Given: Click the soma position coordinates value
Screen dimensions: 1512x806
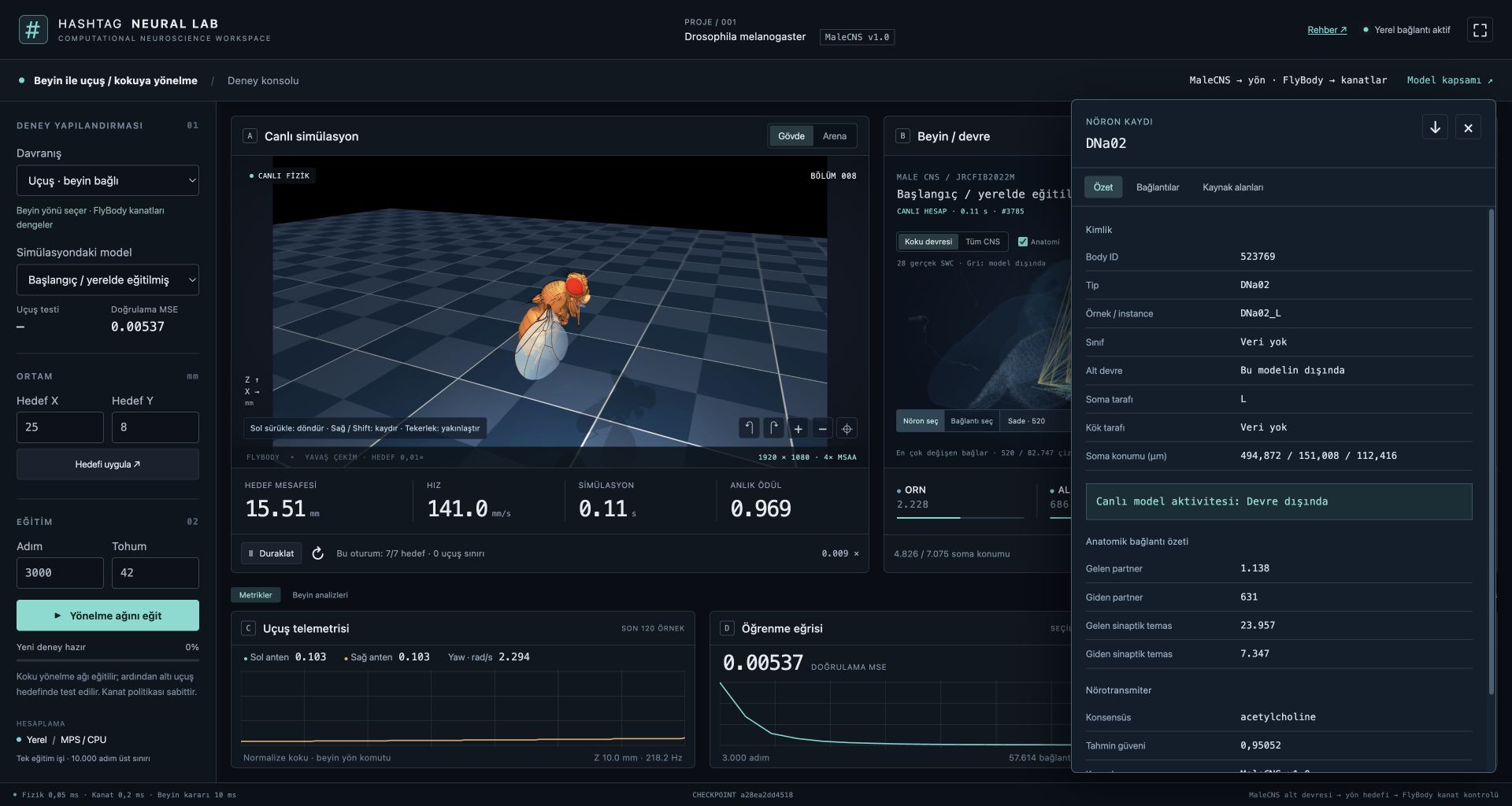Looking at the screenshot, I should click(x=1318, y=456).
